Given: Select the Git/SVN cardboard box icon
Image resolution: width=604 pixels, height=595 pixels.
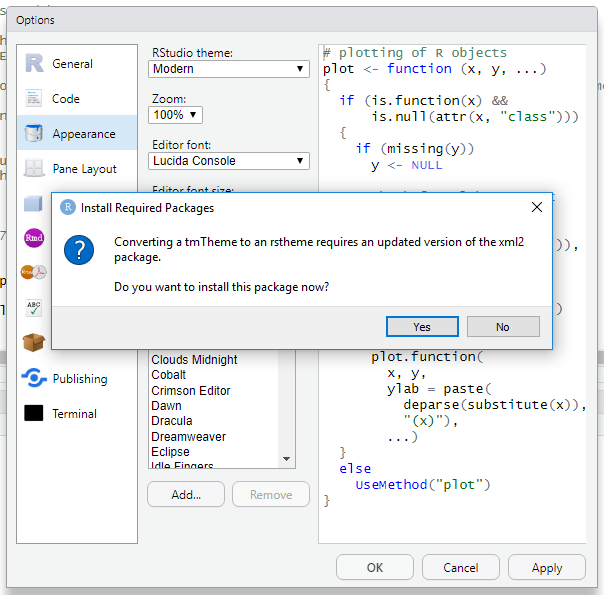Looking at the screenshot, I should pos(34,343).
